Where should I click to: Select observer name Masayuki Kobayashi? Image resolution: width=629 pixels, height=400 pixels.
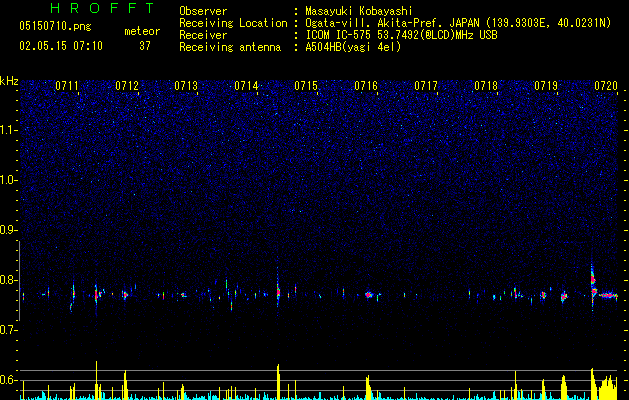[x=359, y=11]
